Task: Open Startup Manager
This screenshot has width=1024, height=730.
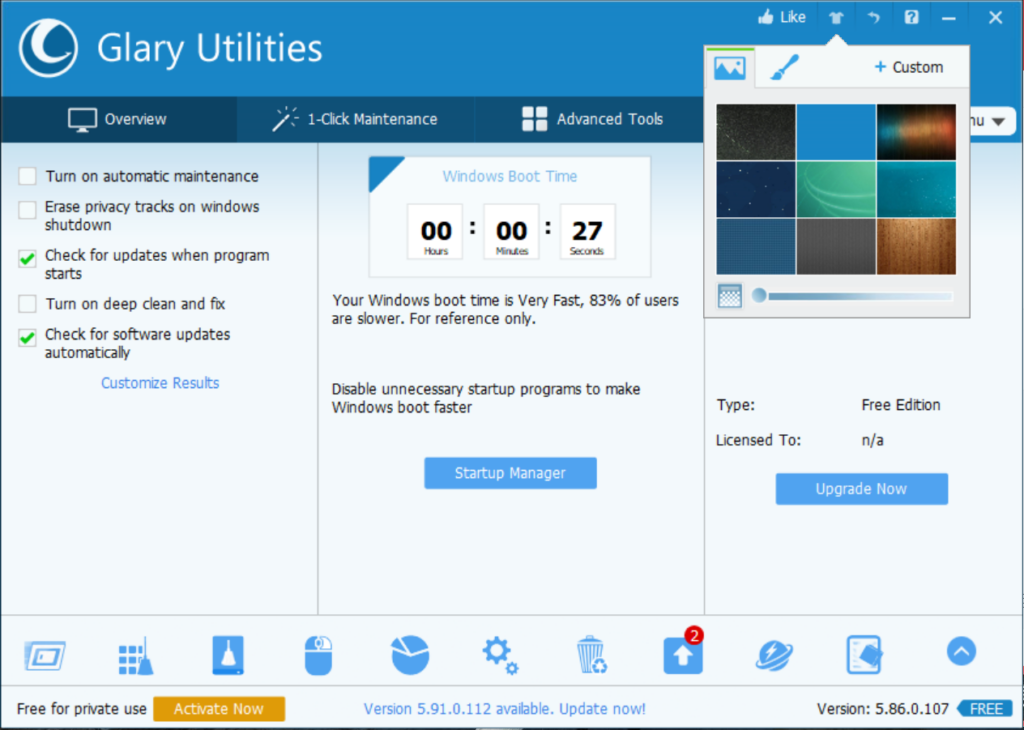Action: 510,472
